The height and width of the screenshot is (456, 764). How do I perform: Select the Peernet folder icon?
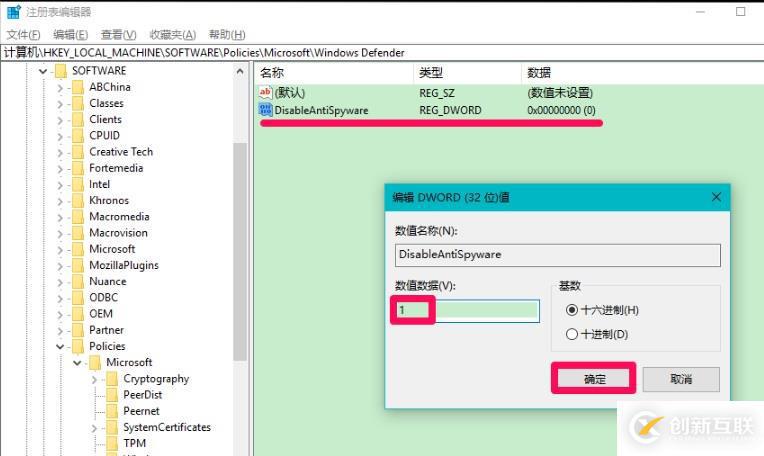click(x=112, y=411)
